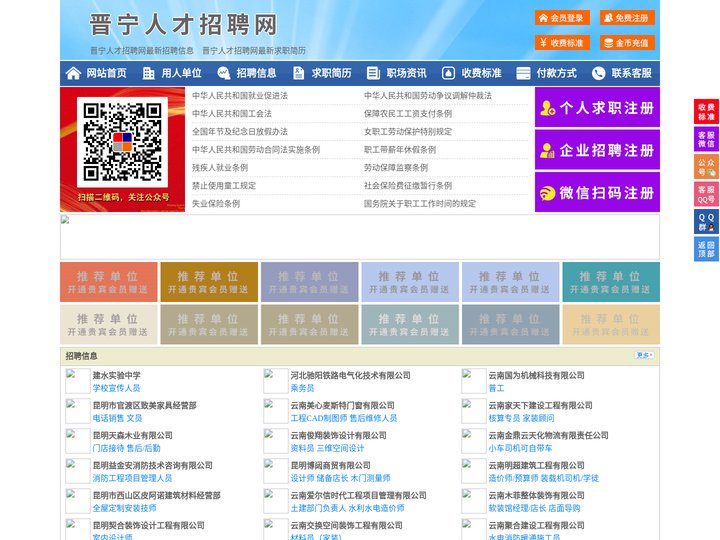The width and height of the screenshot is (720, 540).
Task: Click the 更多 link in 招聘信息 header
Action: click(644, 355)
